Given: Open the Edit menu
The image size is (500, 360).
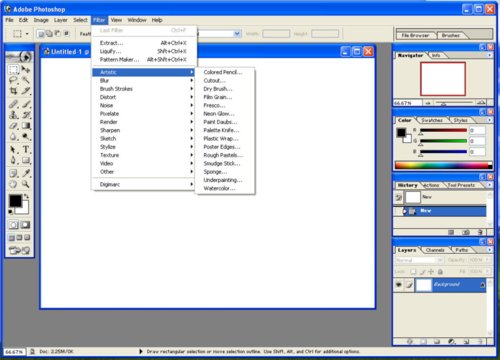Looking at the screenshot, I should coord(23,20).
